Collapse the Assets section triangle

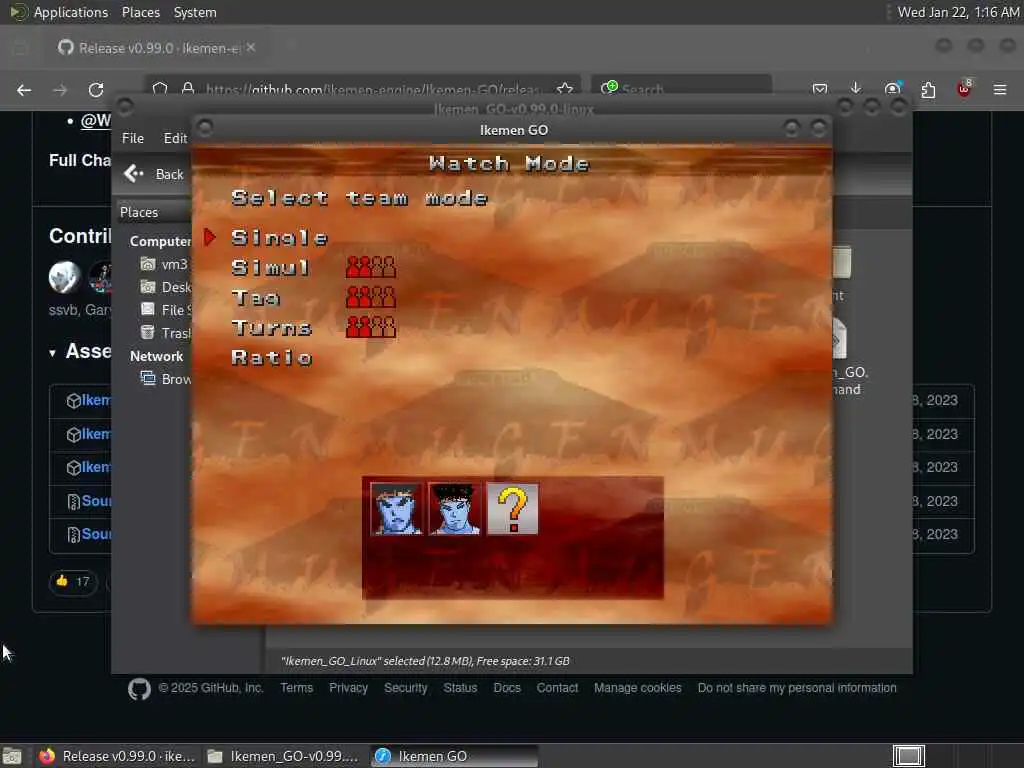[x=53, y=353]
